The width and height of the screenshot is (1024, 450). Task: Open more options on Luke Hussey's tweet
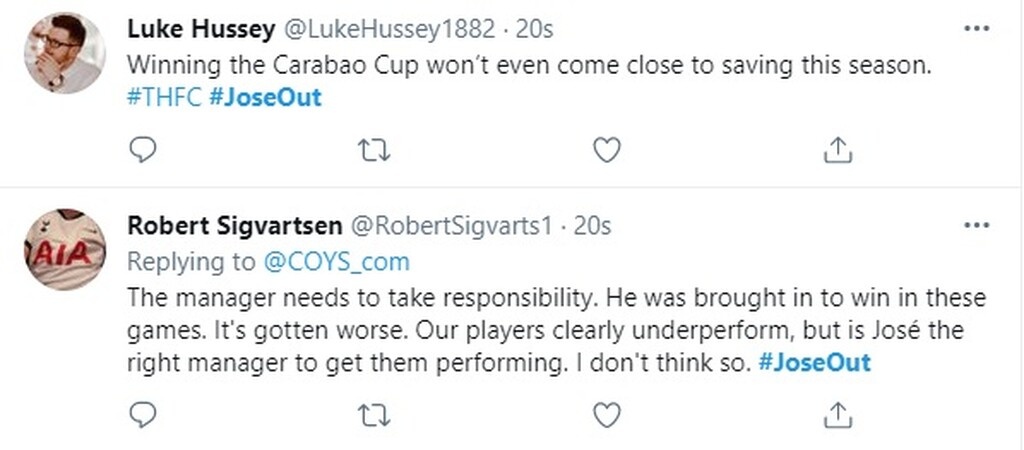tap(975, 29)
